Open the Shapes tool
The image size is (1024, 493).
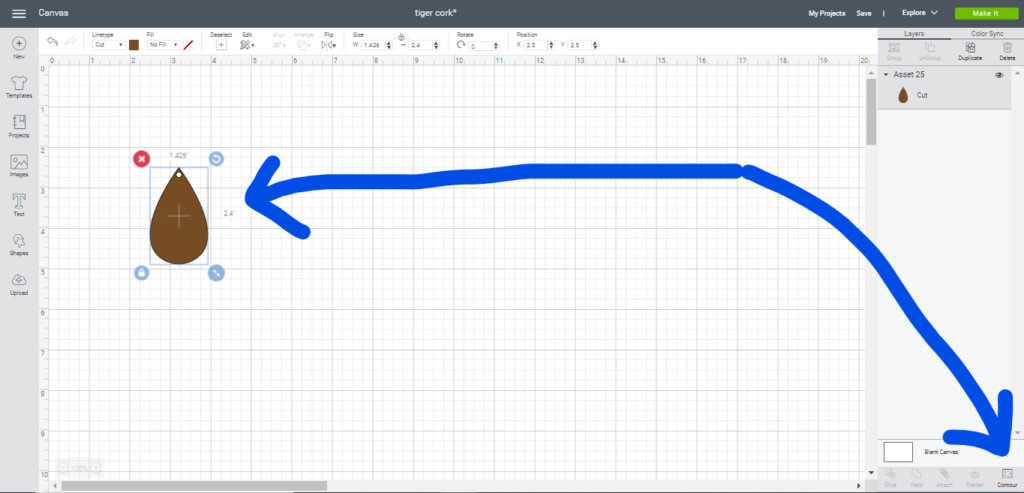click(19, 243)
